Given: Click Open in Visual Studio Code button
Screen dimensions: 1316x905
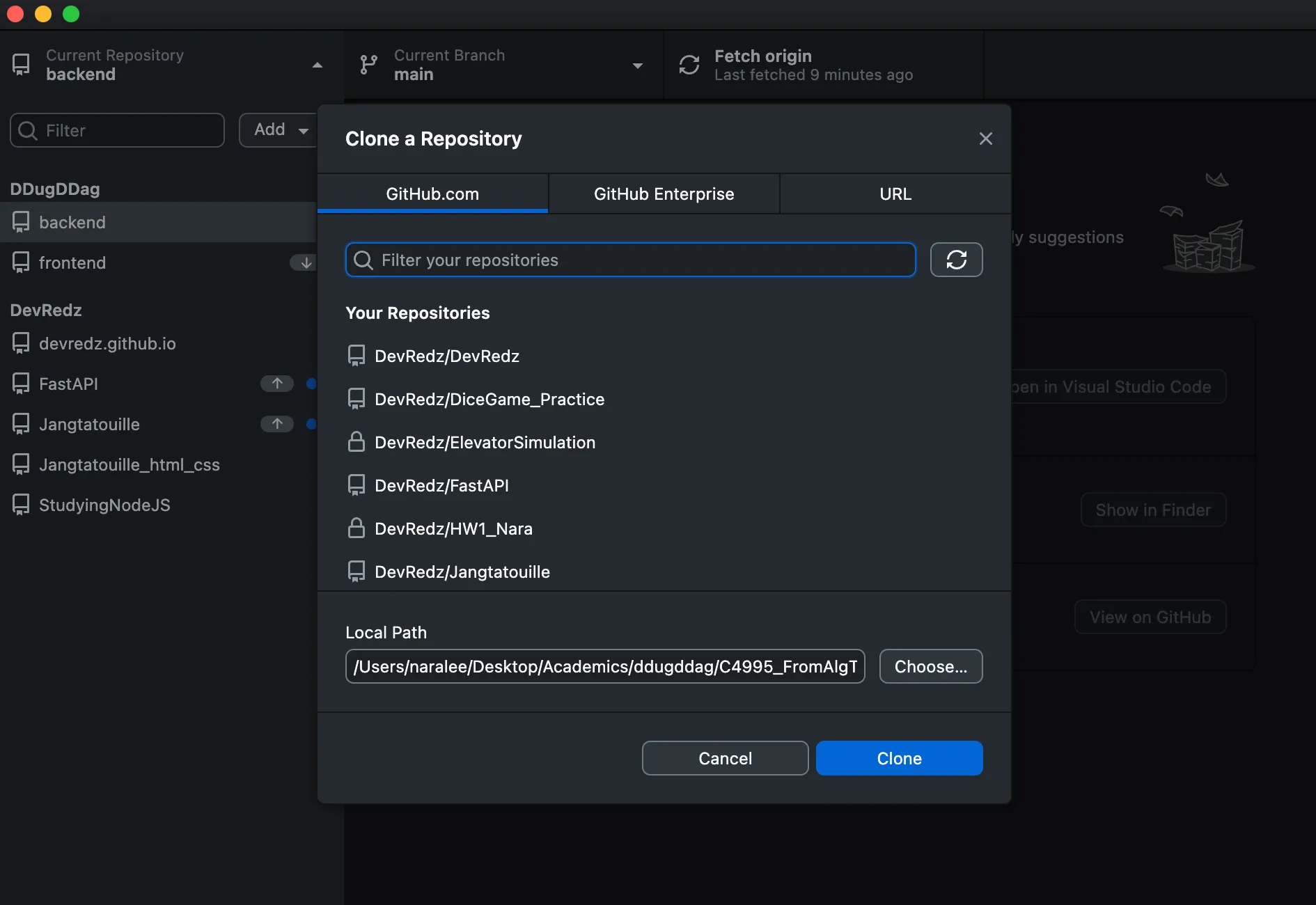Looking at the screenshot, I should click(1118, 386).
